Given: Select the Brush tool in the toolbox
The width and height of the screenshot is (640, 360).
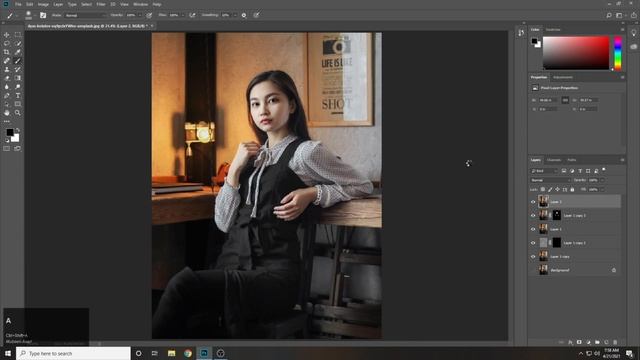Looking at the screenshot, I should (x=18, y=61).
